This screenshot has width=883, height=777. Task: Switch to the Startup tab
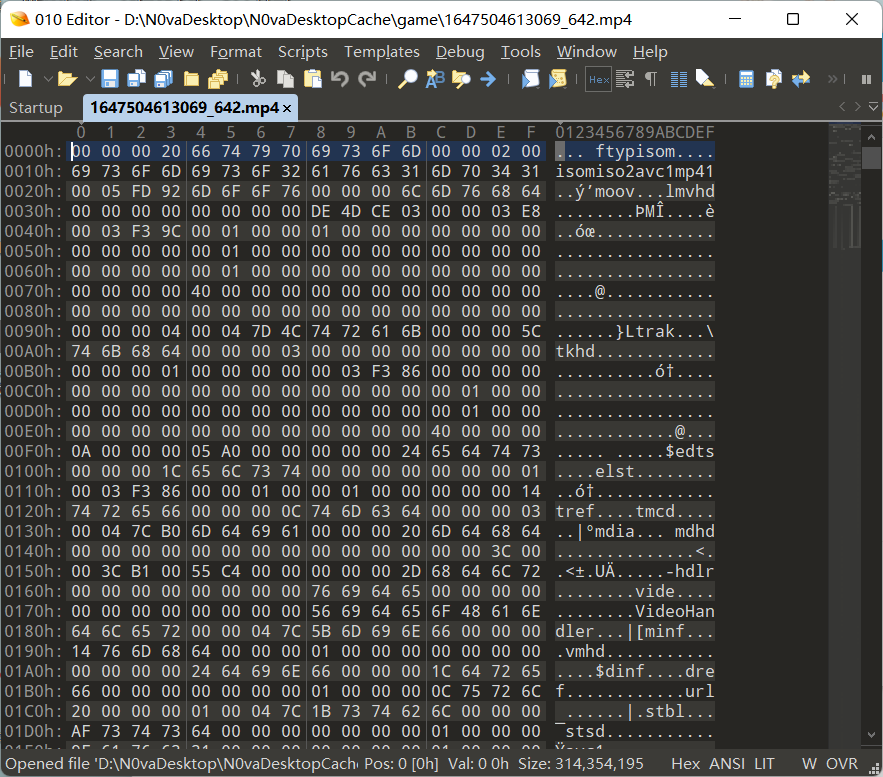[36, 108]
